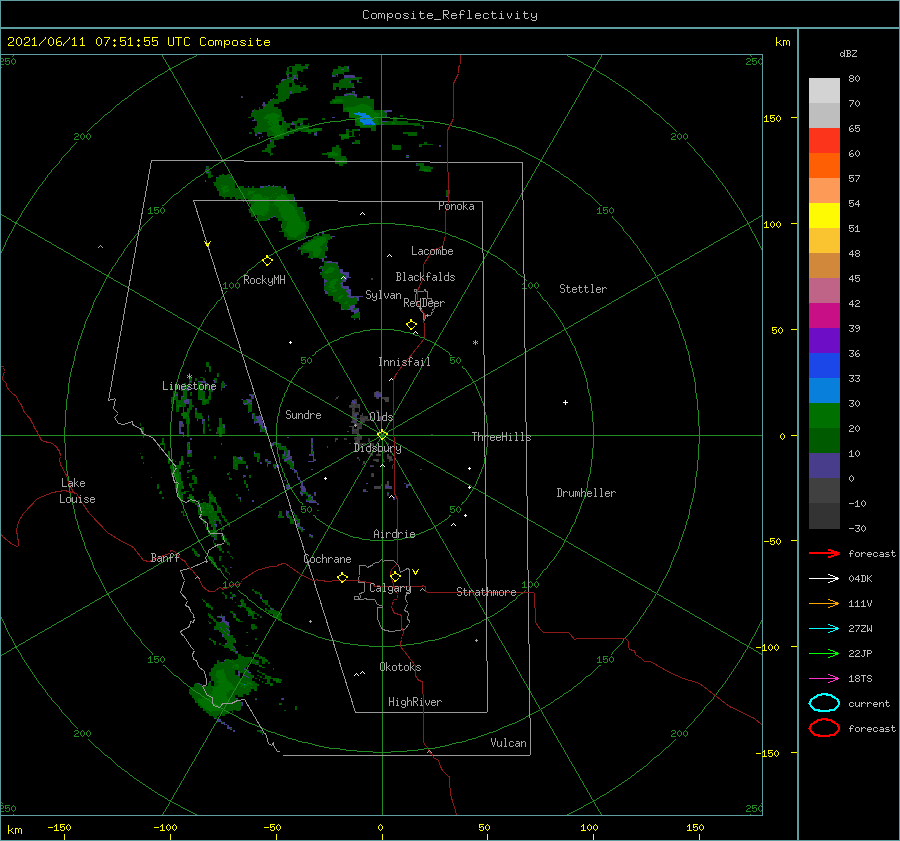Click the Sundre town label
The height and width of the screenshot is (841, 900).
pyautogui.click(x=303, y=414)
